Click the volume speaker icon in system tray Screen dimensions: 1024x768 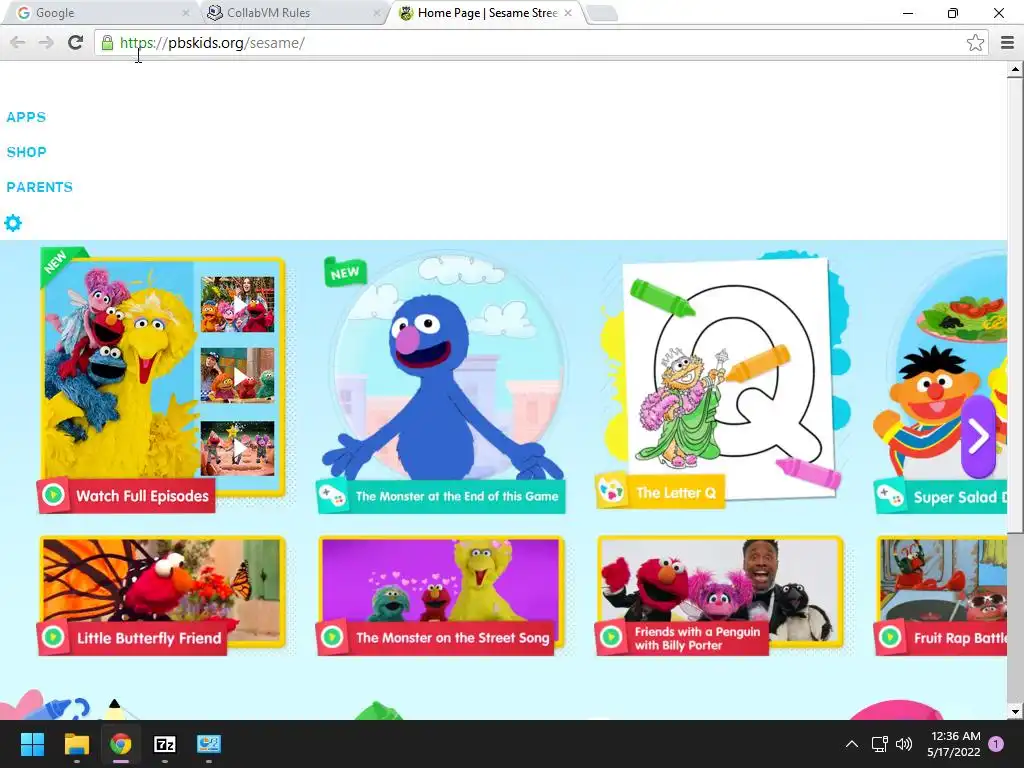click(904, 744)
